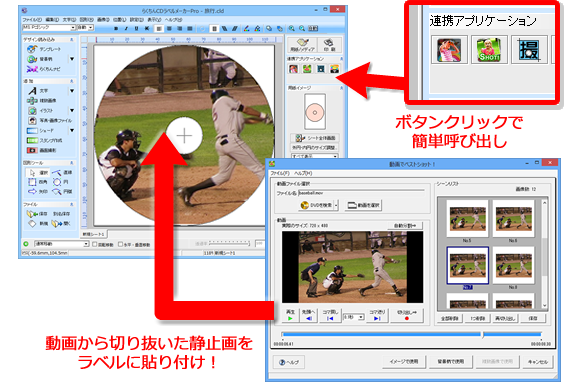Launch the green video best-shot linked app

(x=307, y=69)
